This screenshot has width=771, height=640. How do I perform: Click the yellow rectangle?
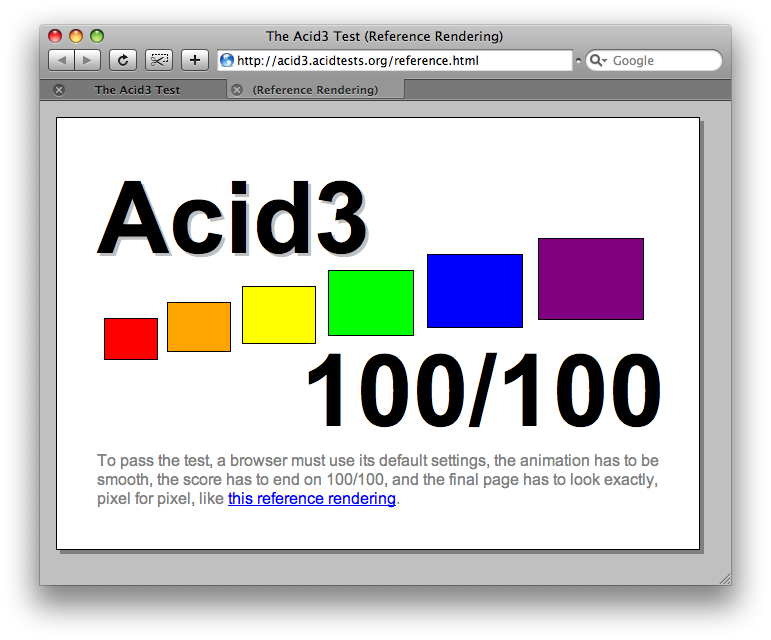pos(279,315)
